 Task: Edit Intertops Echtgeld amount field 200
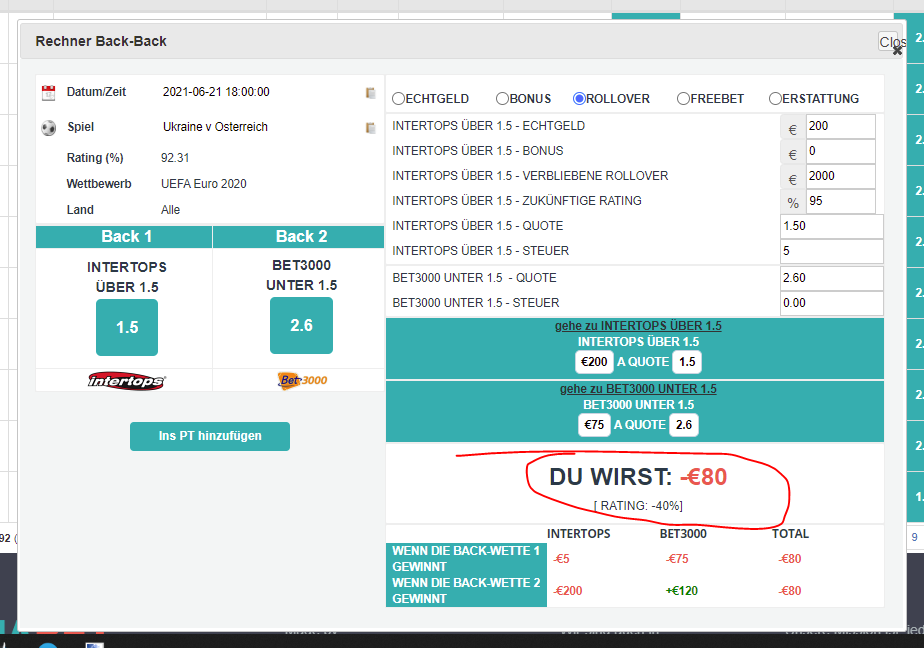pos(840,126)
